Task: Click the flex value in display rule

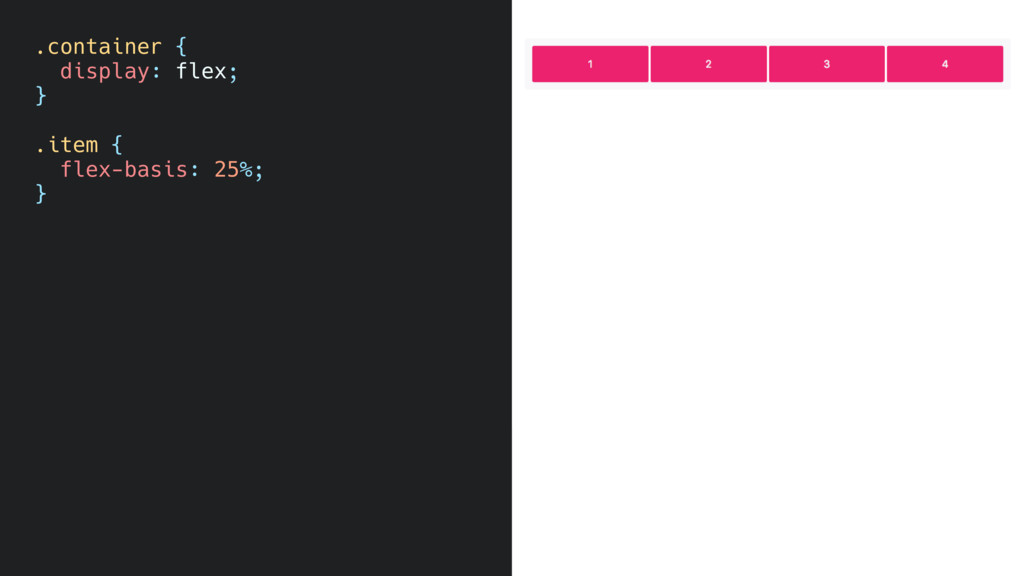Action: (x=201, y=71)
